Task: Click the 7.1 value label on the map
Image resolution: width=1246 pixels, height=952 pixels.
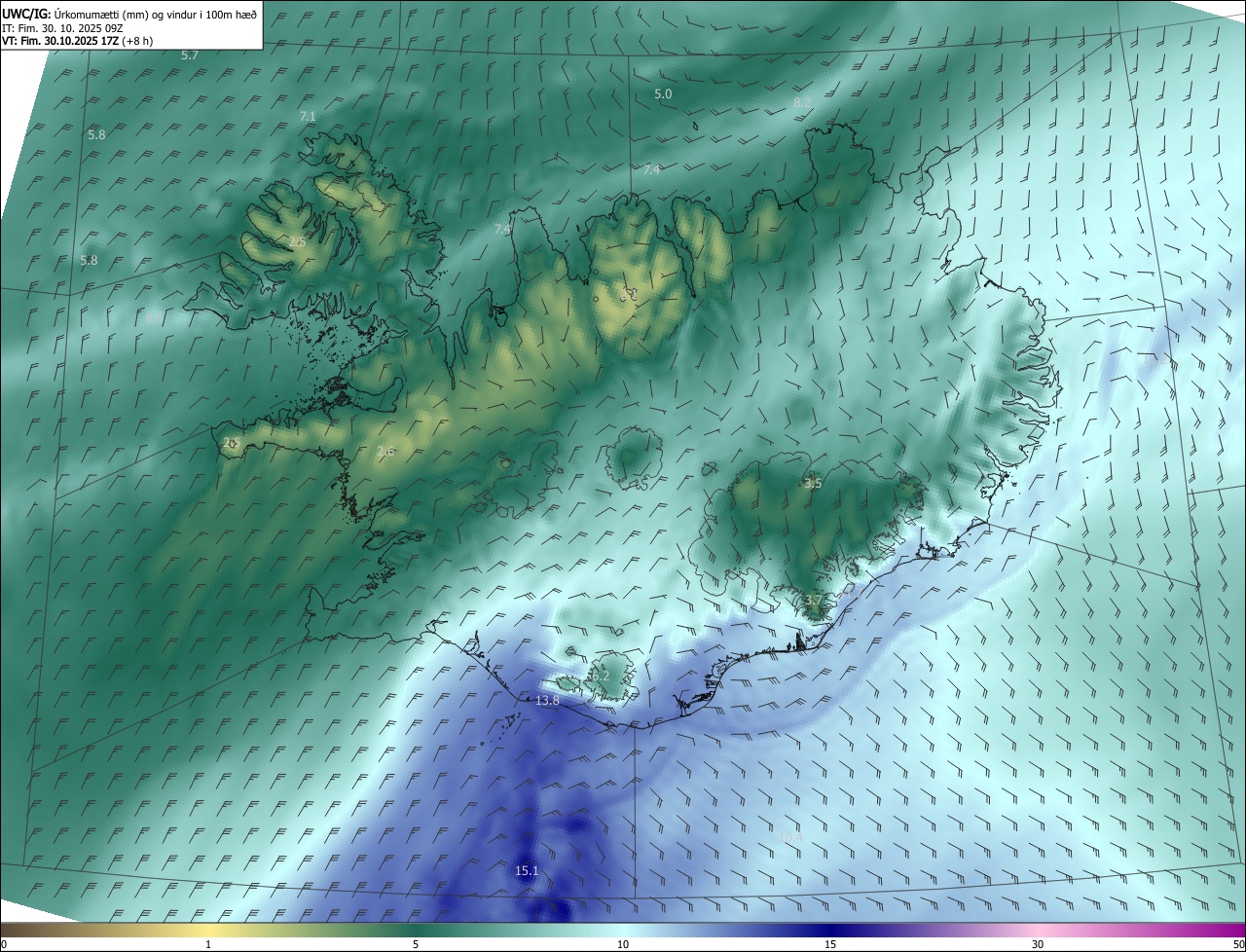Action: (x=308, y=116)
